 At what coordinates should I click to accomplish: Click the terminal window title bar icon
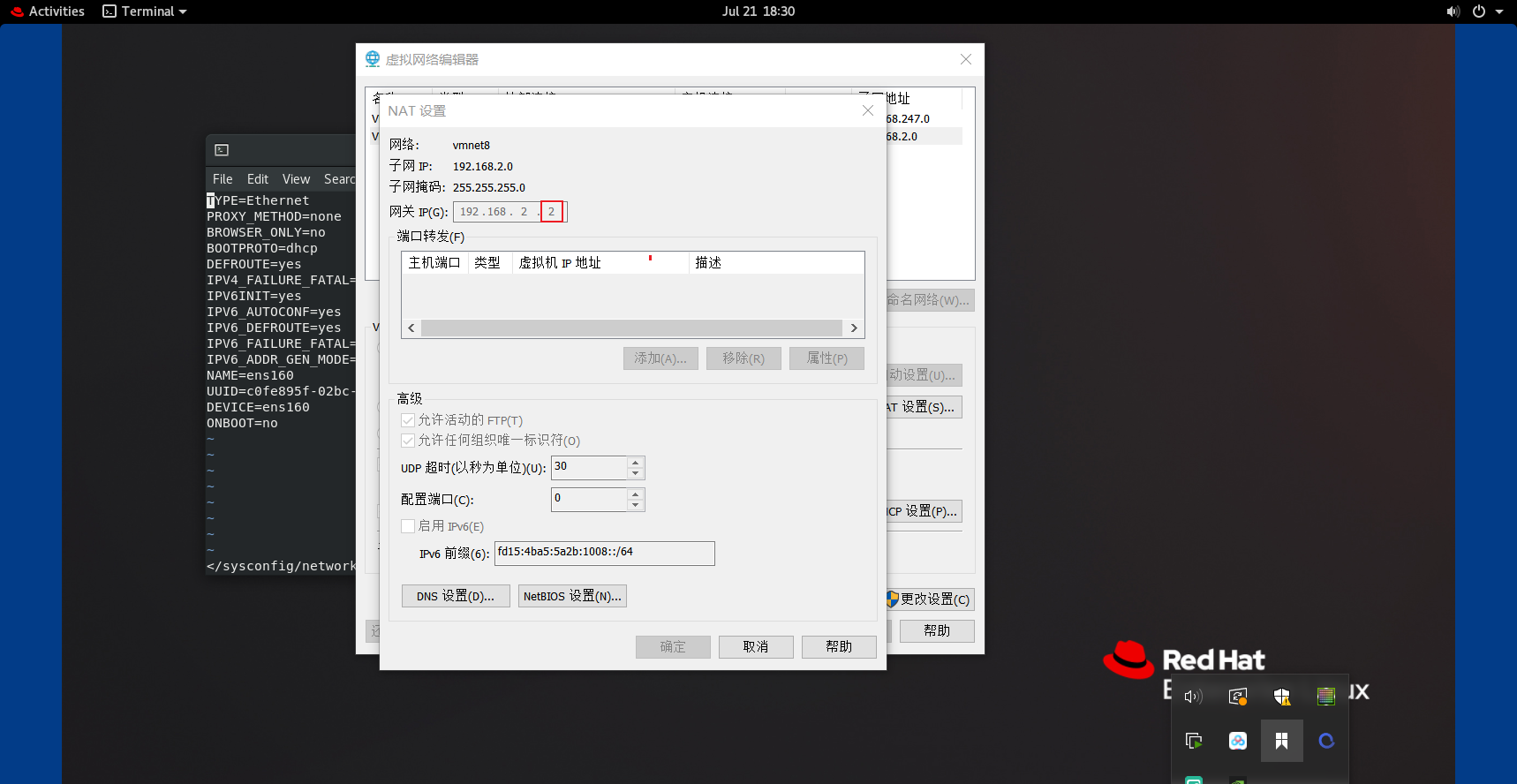click(x=222, y=150)
